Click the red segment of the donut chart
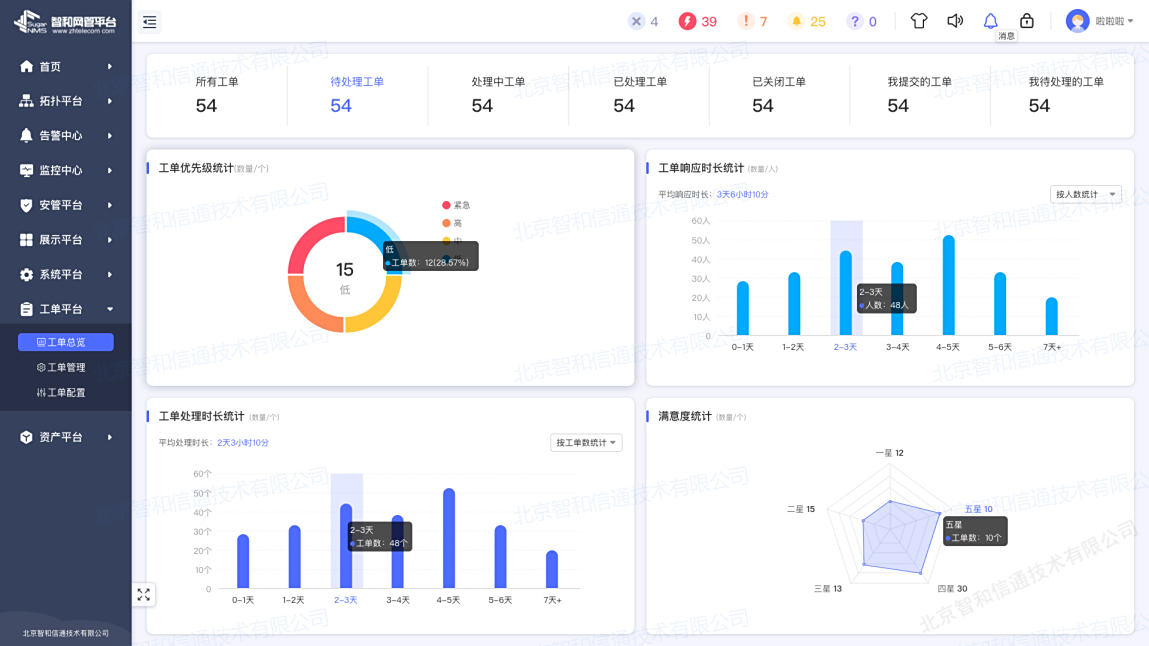The height and width of the screenshot is (646, 1149). tap(309, 240)
